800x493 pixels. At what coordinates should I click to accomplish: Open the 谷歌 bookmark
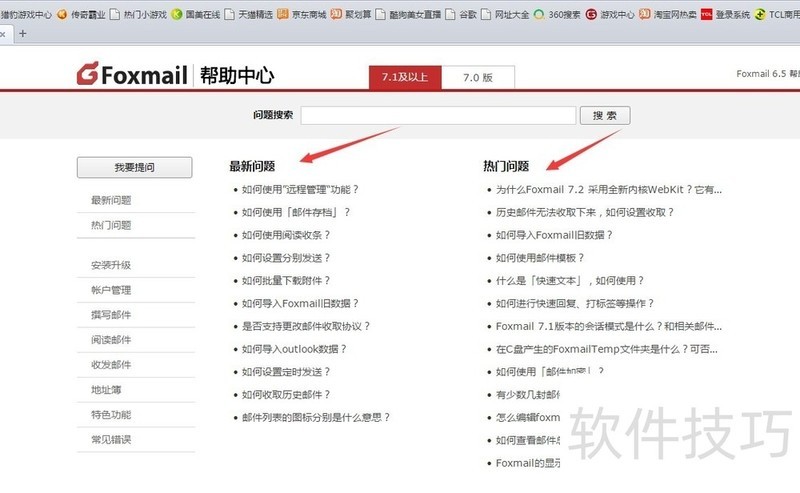[461, 14]
